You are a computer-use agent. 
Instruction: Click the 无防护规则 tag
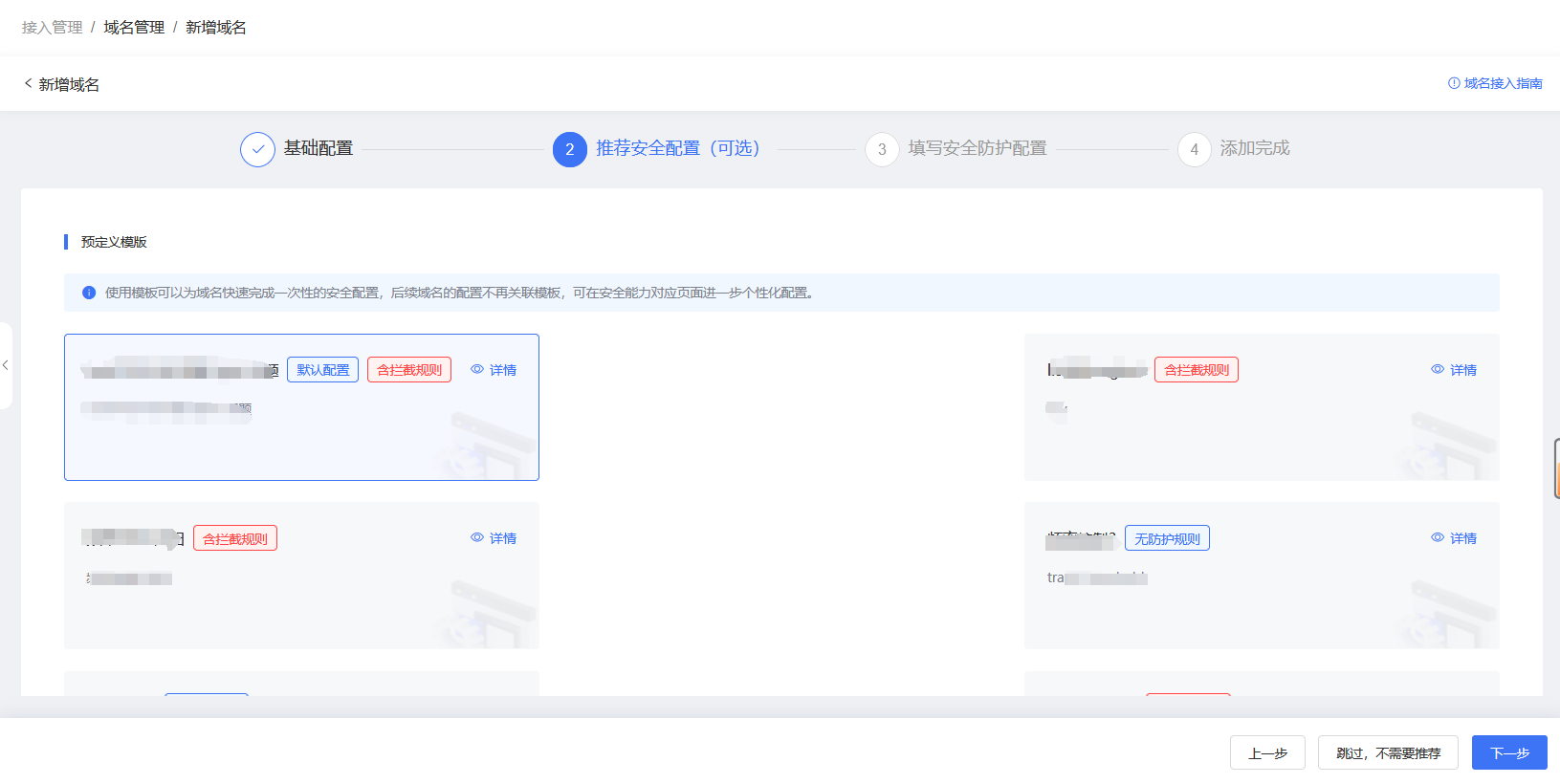1167,538
